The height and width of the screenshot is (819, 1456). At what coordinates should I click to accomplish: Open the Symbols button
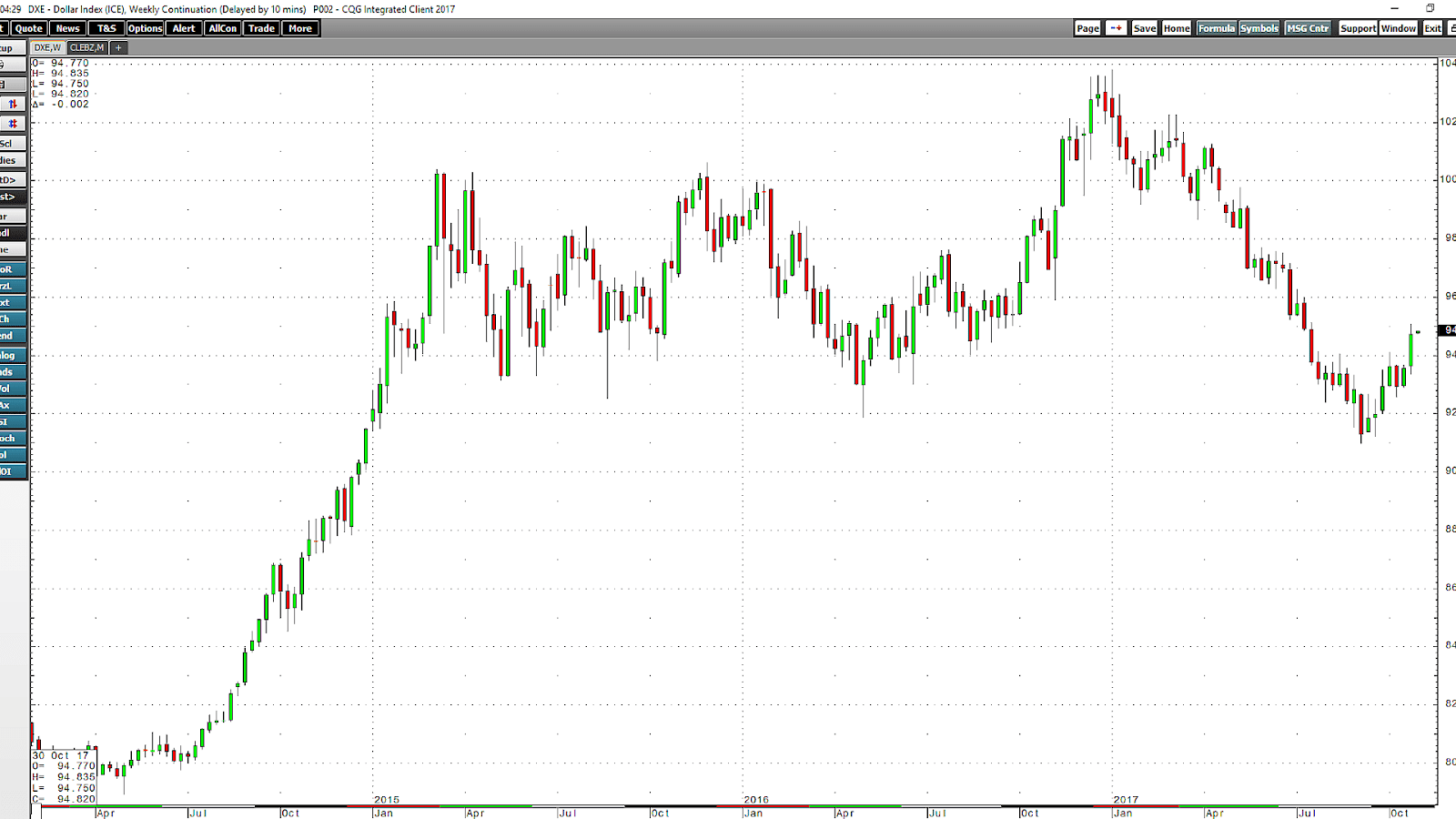click(x=1259, y=28)
